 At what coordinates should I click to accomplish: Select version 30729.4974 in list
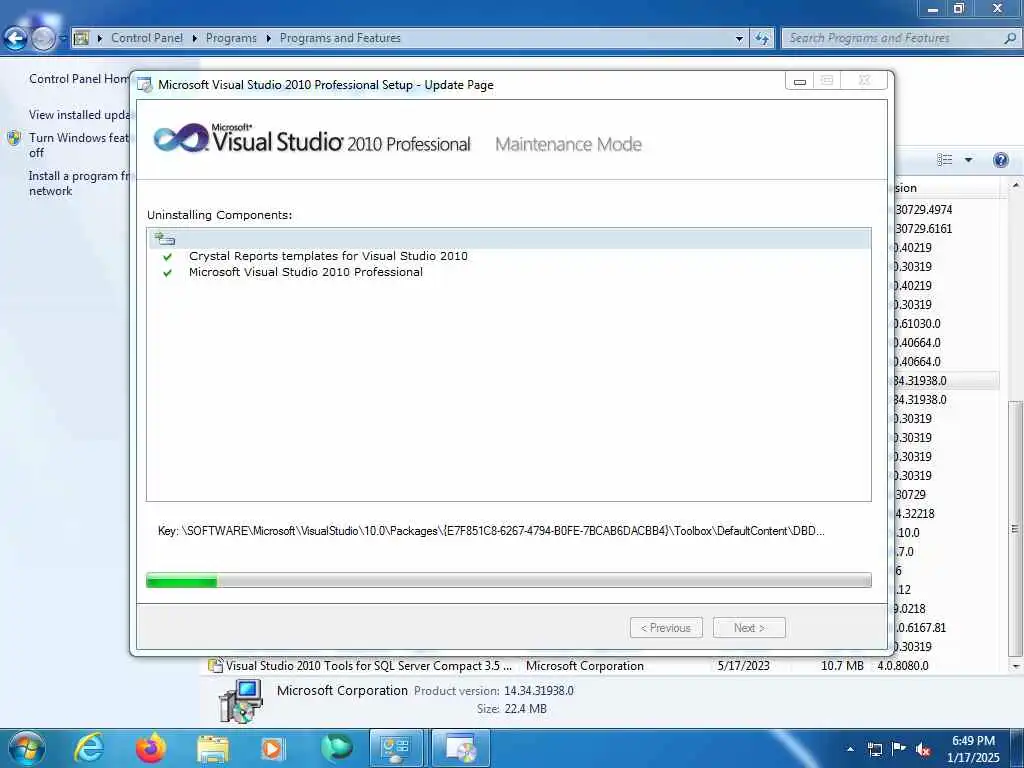click(923, 210)
